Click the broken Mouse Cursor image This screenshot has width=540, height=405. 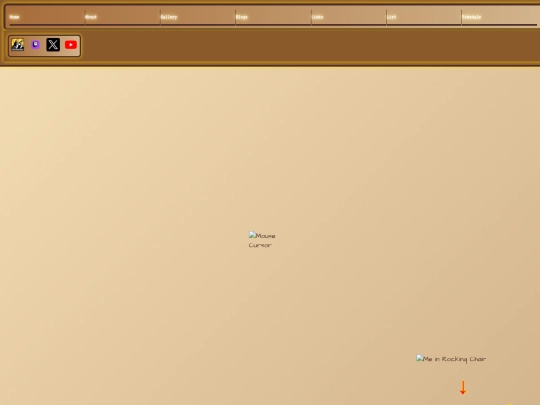pyautogui.click(x=262, y=240)
